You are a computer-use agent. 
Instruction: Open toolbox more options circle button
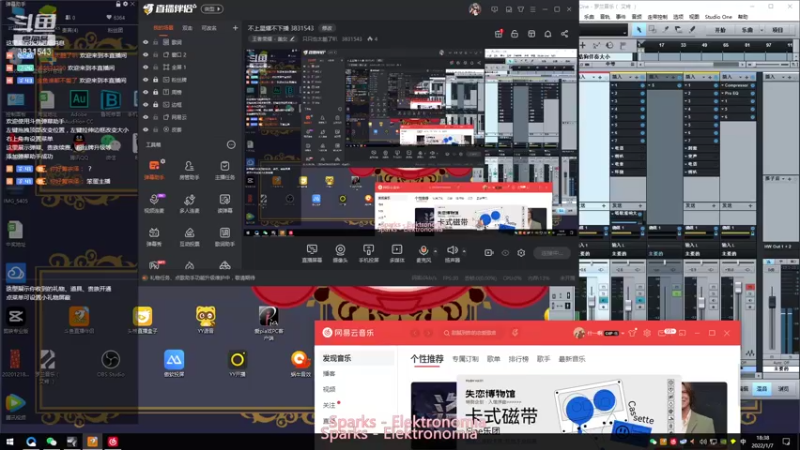231,145
